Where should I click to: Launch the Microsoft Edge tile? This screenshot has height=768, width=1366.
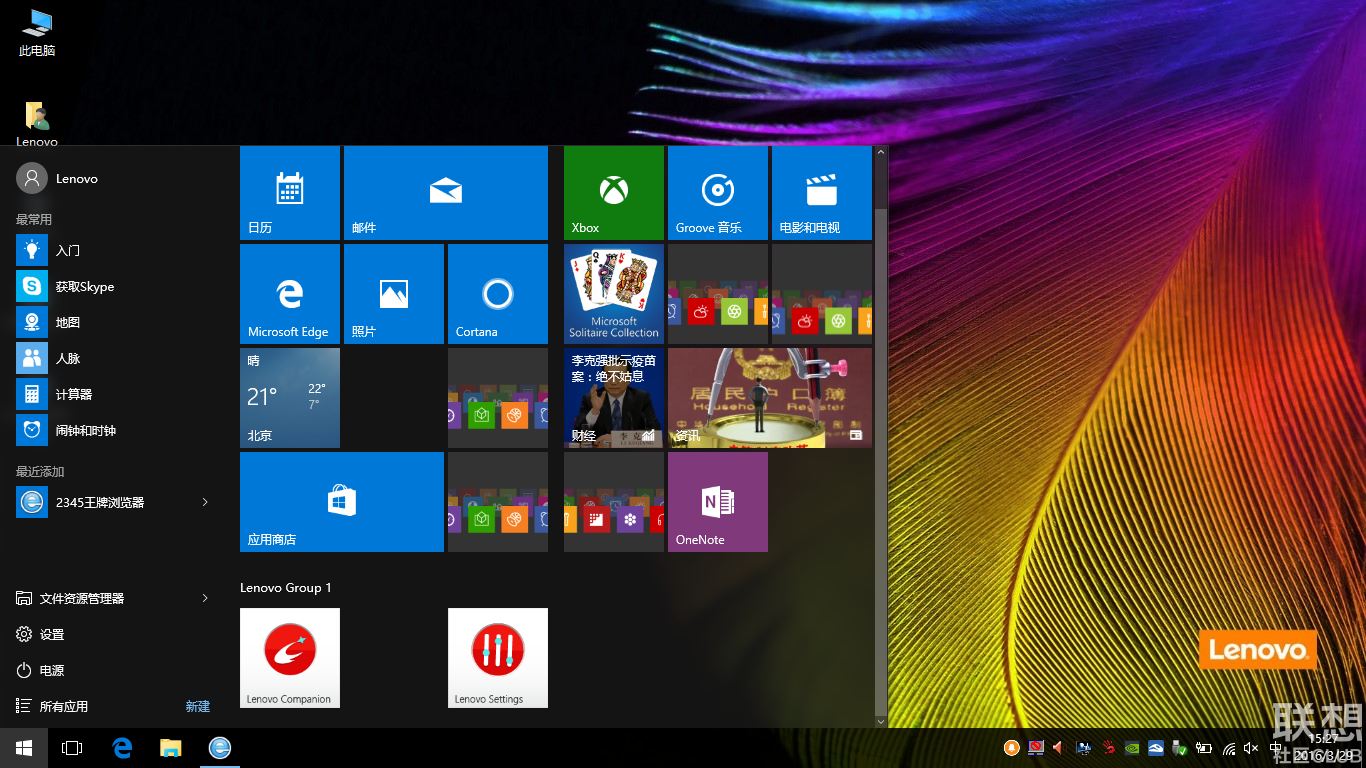290,294
